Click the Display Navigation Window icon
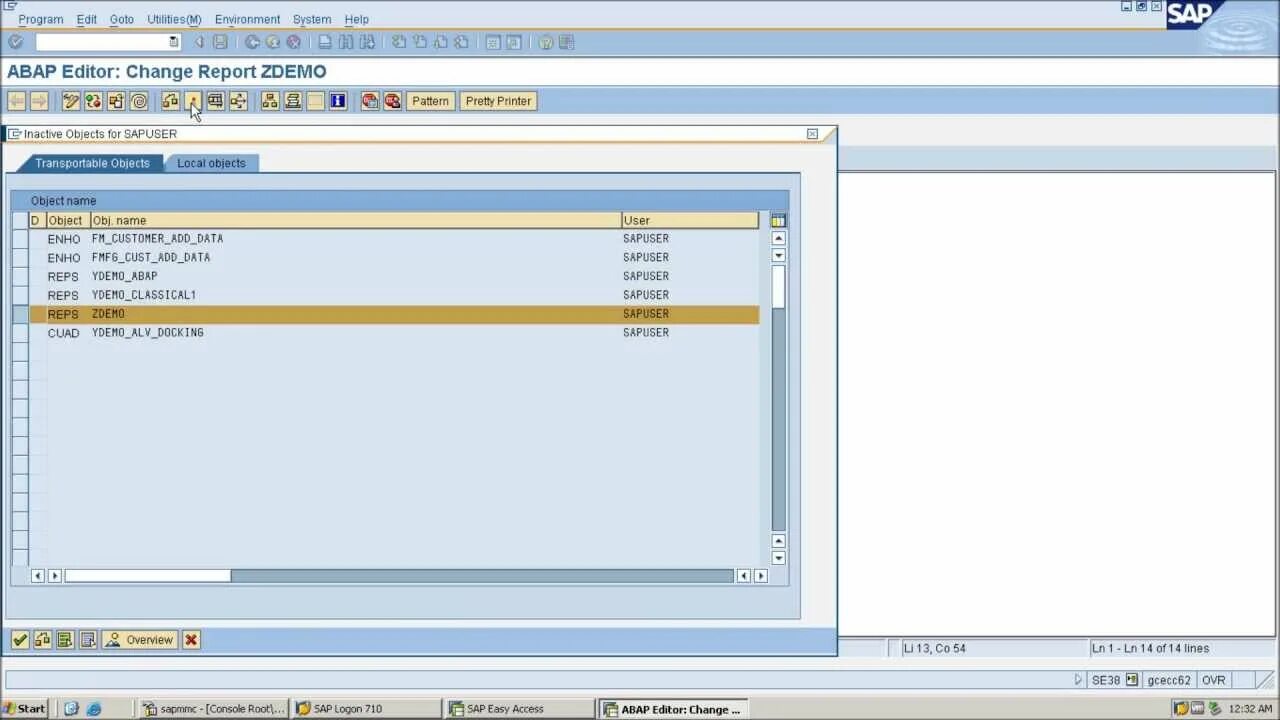The height and width of the screenshot is (720, 1280). click(x=293, y=101)
